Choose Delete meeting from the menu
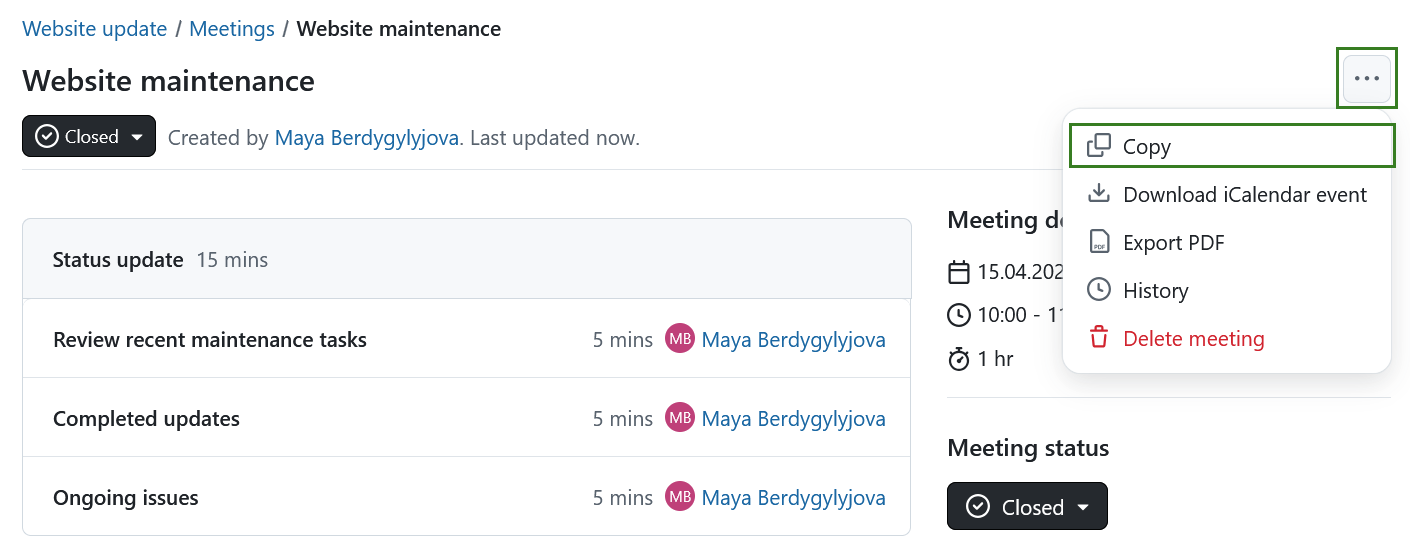The image size is (1410, 541). click(x=1193, y=339)
